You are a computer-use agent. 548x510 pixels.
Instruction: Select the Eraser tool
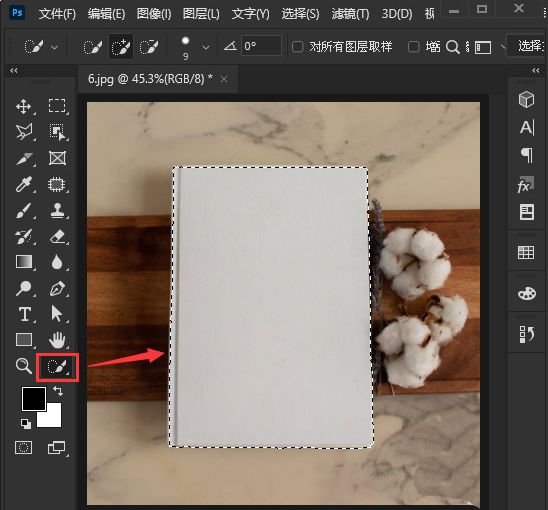pos(57,236)
